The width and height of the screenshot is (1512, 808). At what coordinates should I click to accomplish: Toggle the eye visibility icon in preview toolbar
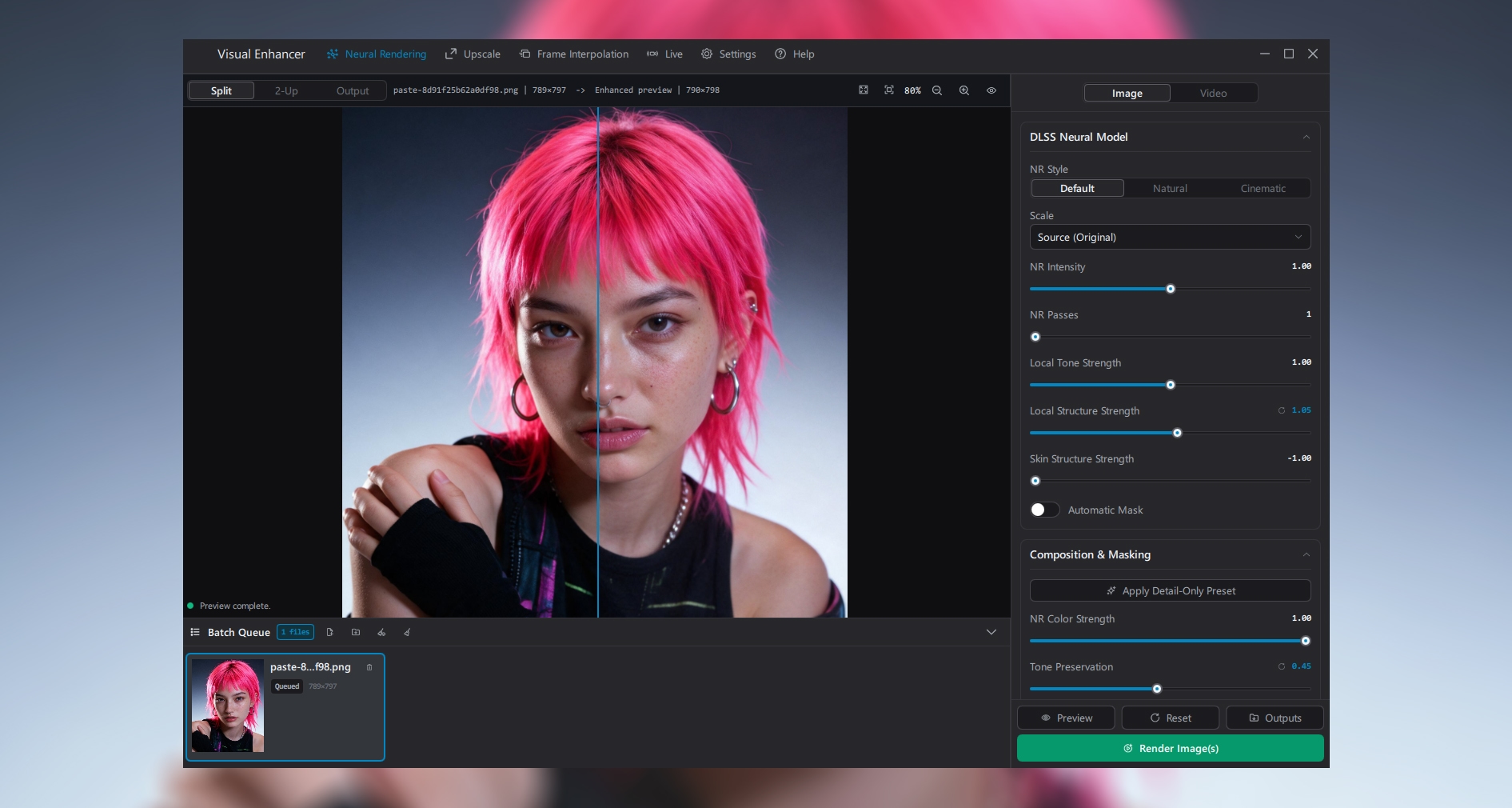(x=991, y=90)
